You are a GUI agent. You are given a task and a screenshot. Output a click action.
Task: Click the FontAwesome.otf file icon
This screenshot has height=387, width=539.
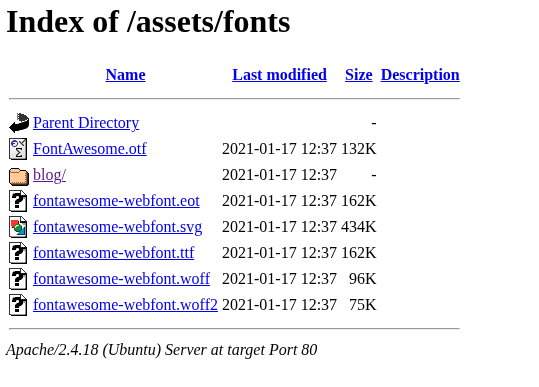pos(18,149)
